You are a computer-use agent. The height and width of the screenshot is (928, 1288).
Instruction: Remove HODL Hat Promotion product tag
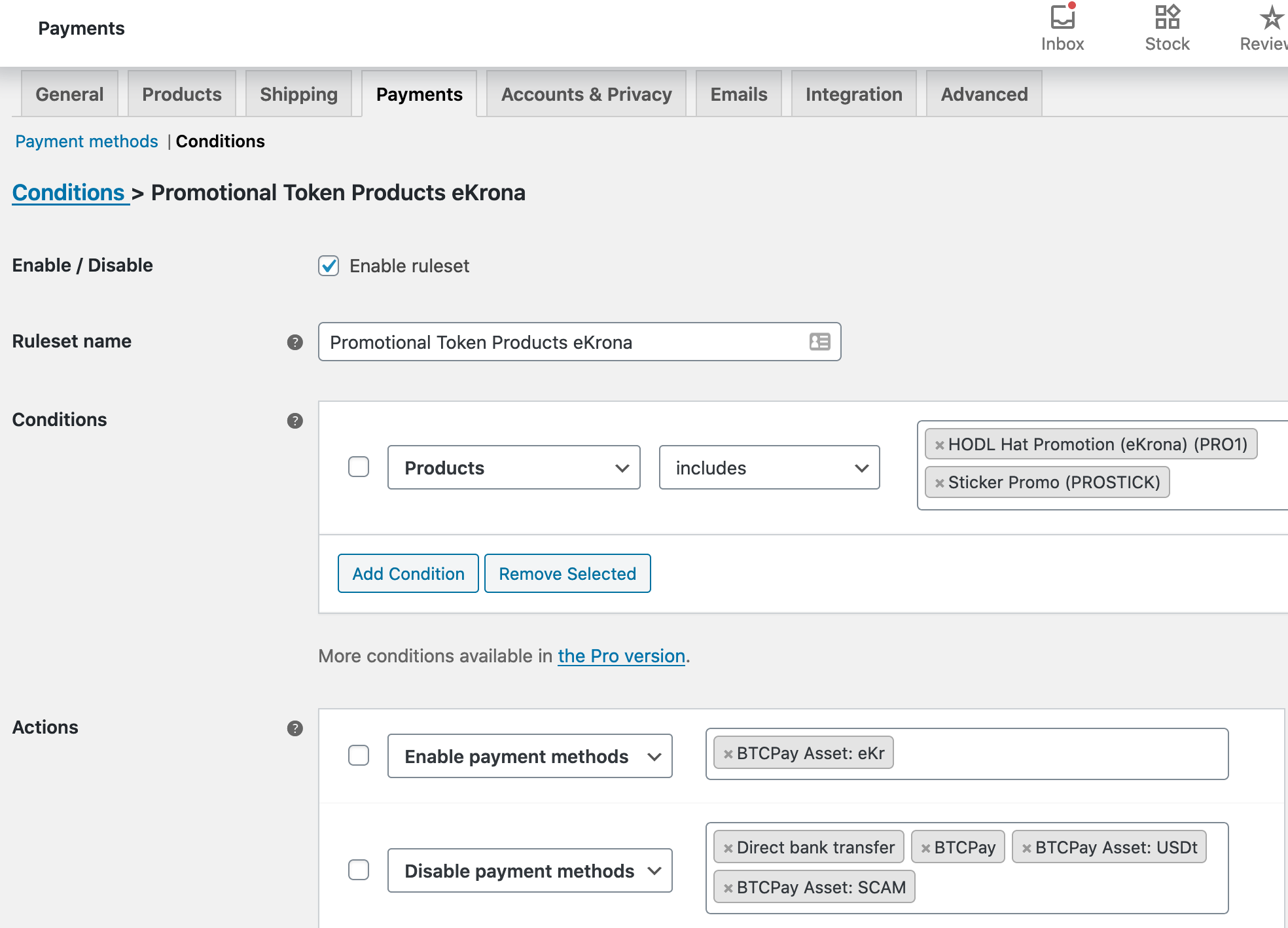pos(939,445)
